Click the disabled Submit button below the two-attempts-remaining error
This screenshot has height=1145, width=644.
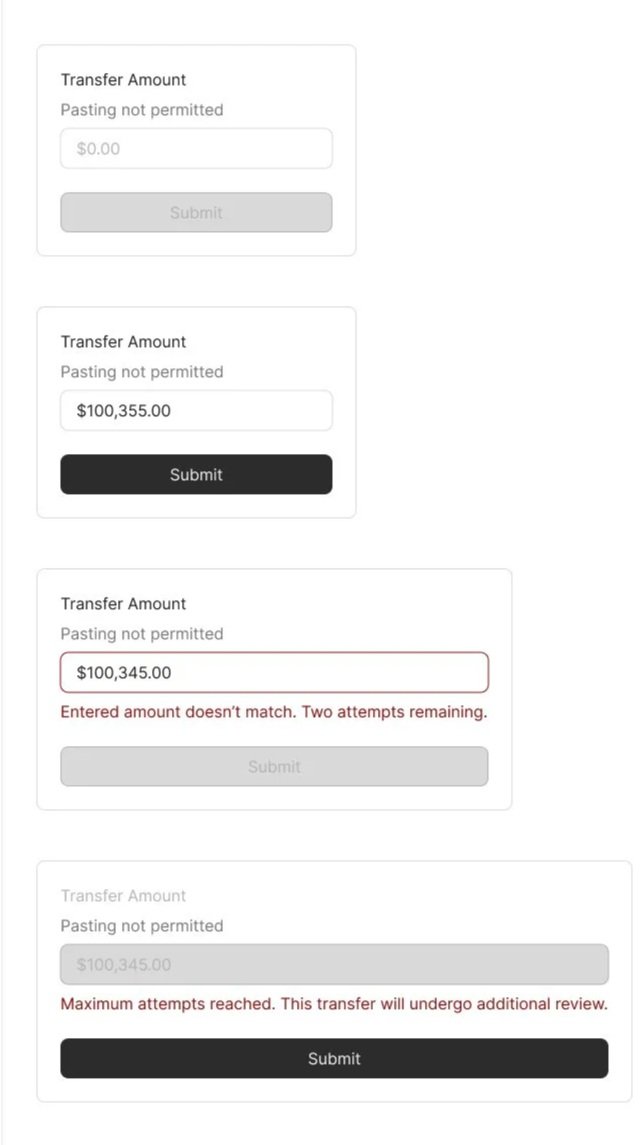click(x=274, y=767)
